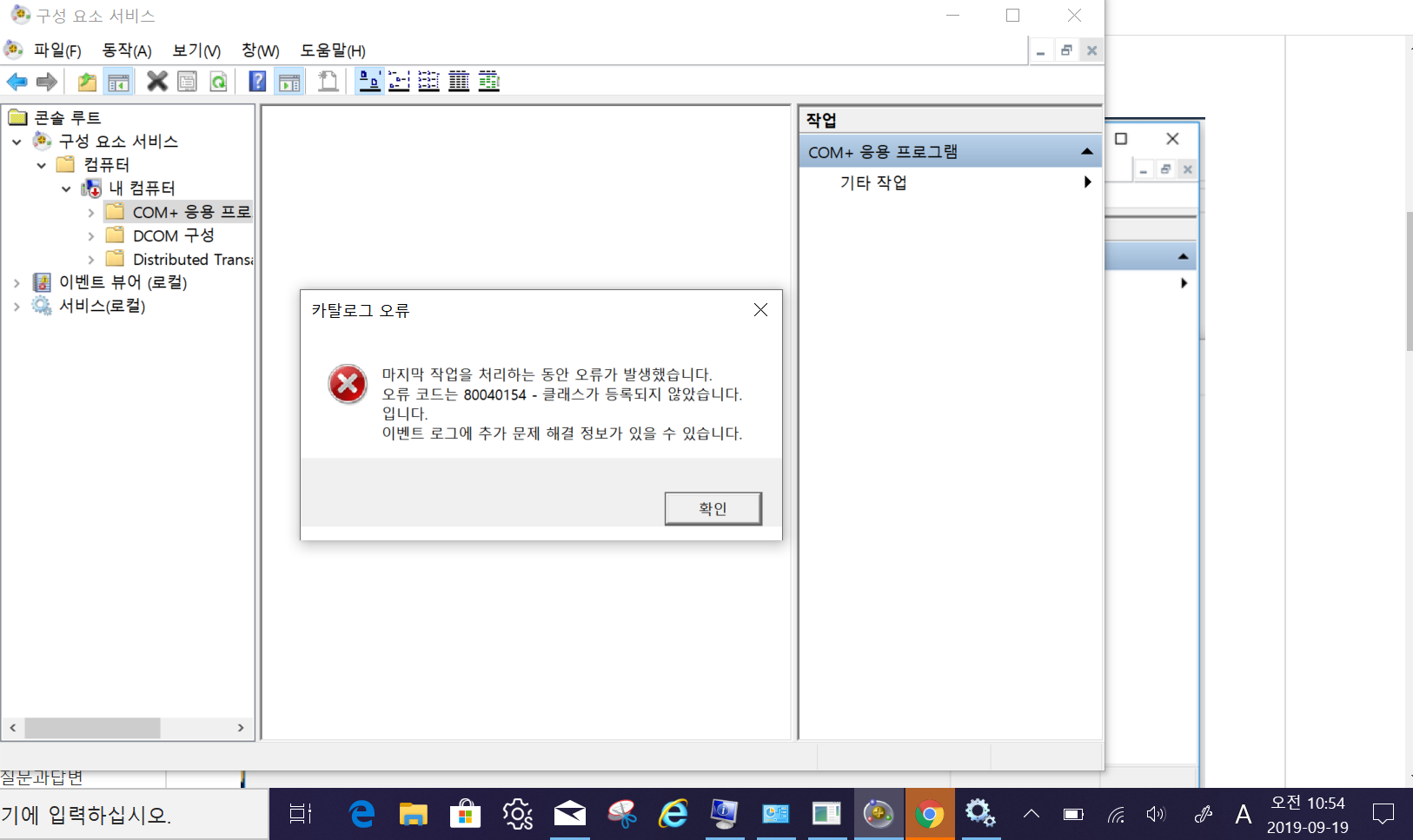1413x840 pixels.
Task: Open Action Center notification icon
Action: point(1383,814)
